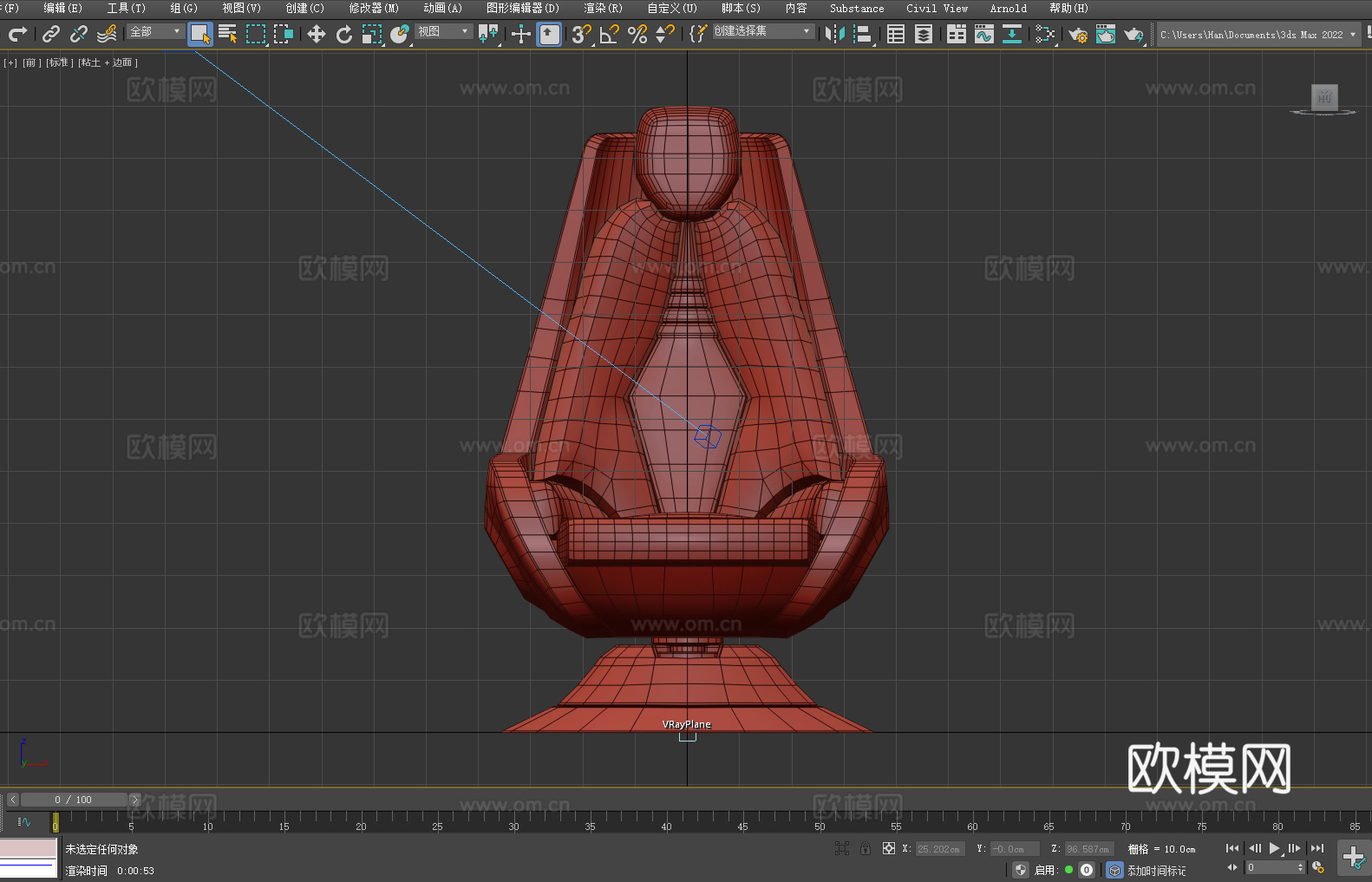
Task: Open the 编辑(E) menu
Action: click(x=62, y=8)
